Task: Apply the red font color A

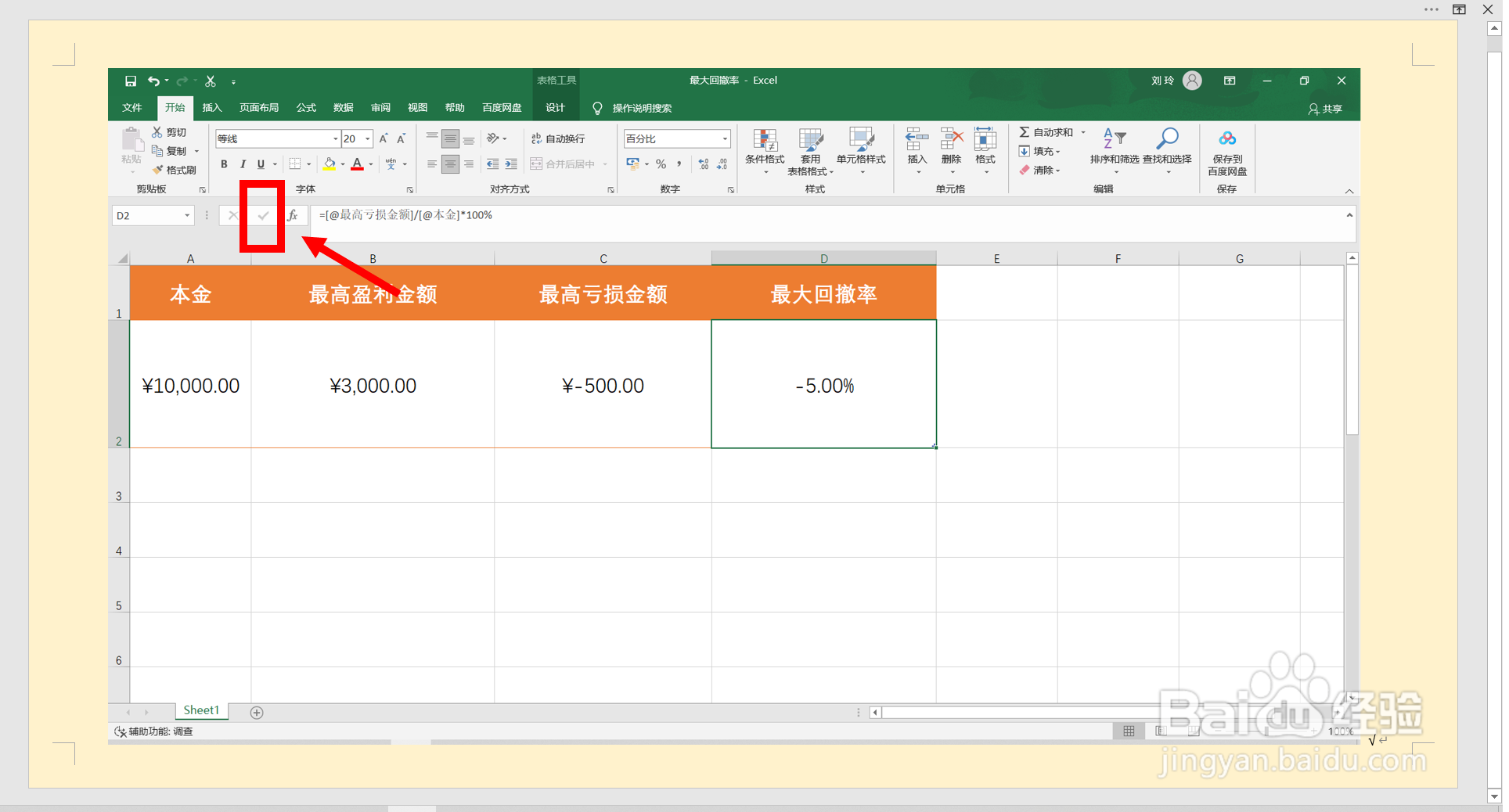Action: pos(357,163)
